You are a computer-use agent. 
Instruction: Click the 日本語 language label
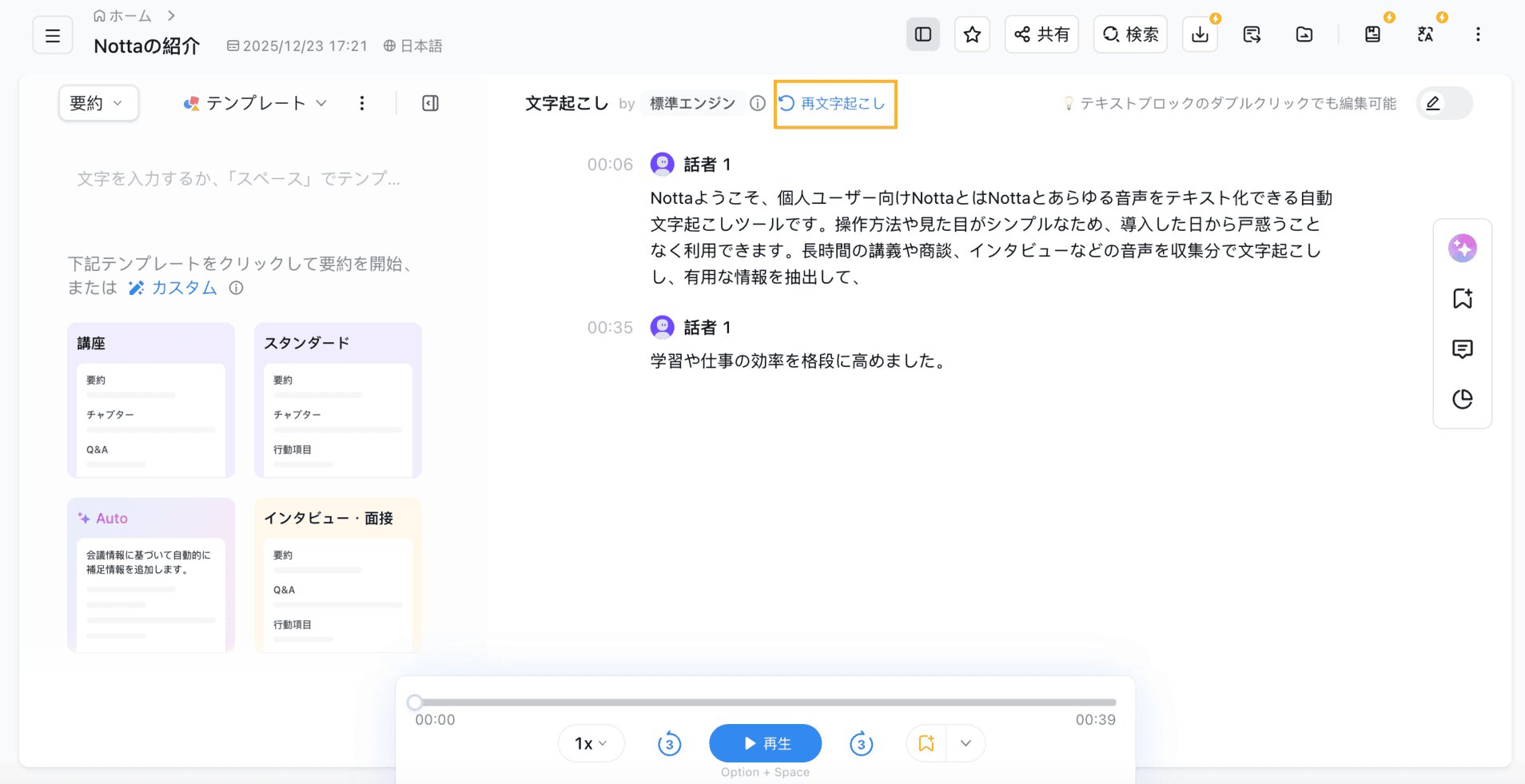point(412,46)
